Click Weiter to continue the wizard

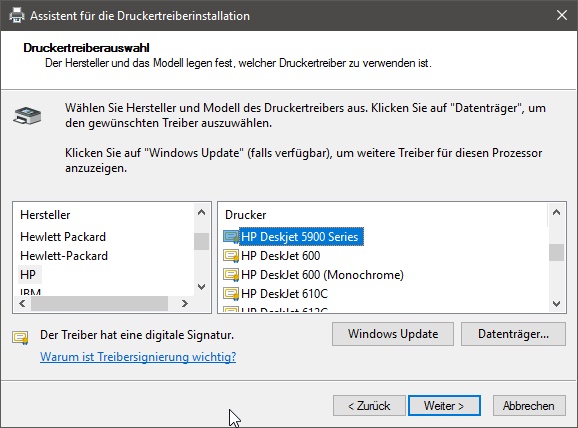[x=444, y=406]
